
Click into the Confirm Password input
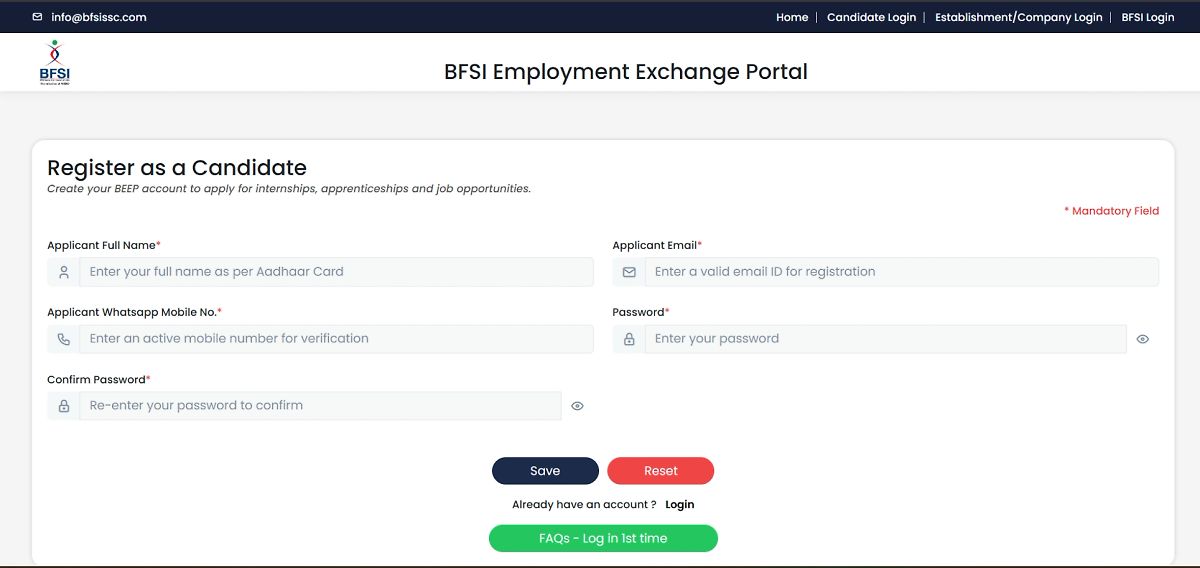pyautogui.click(x=320, y=406)
